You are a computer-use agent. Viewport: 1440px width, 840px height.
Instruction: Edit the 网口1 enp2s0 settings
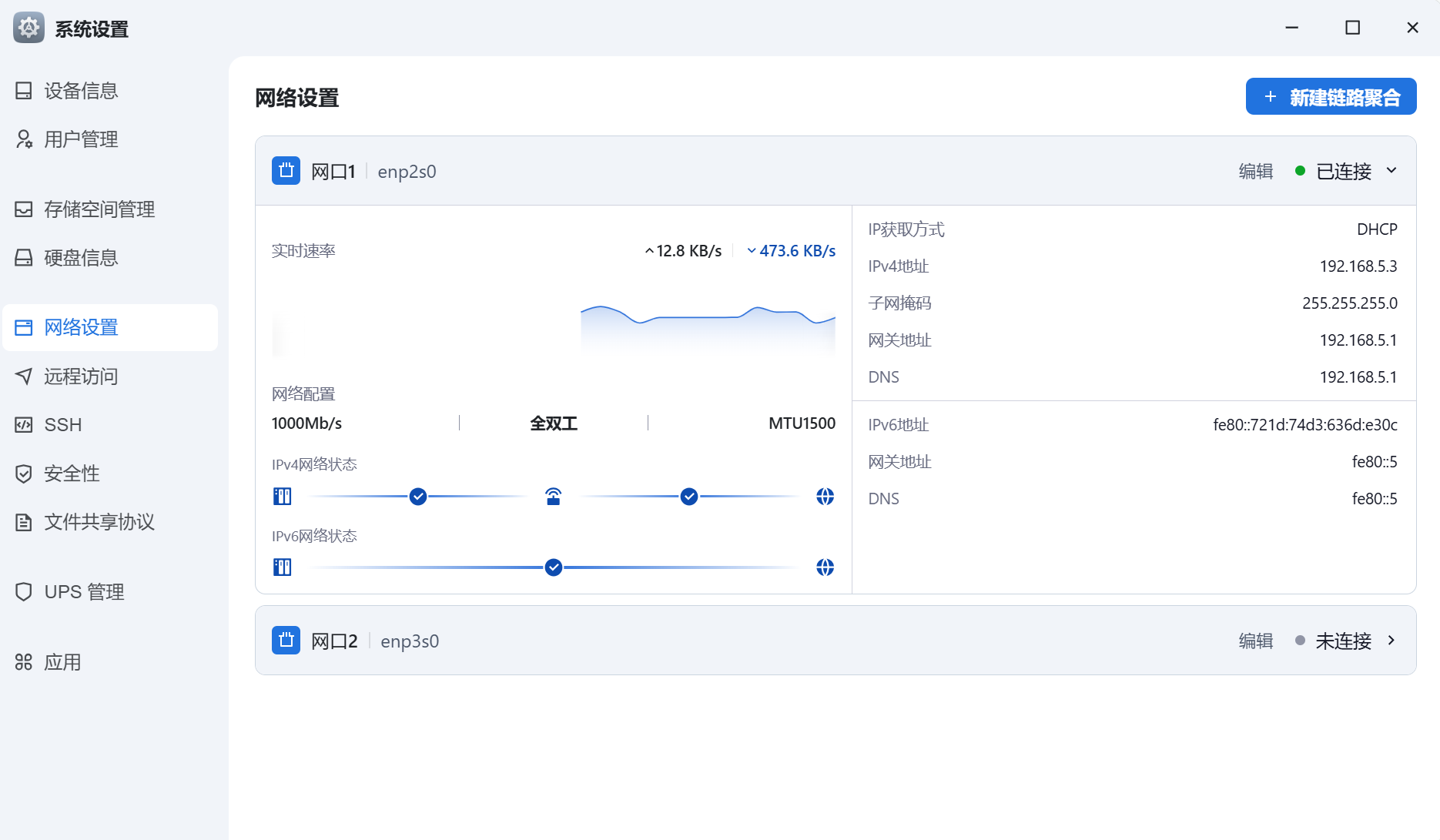pos(1255,171)
